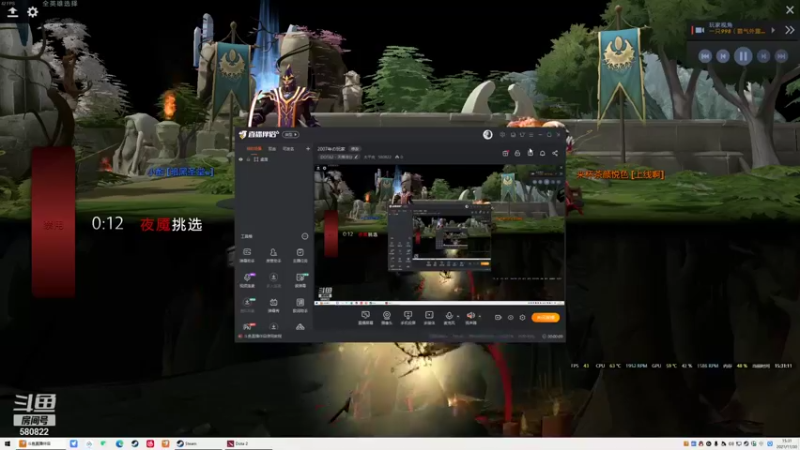Open the message icon in the Douyu title bar
800x450 pixels.
point(513,135)
